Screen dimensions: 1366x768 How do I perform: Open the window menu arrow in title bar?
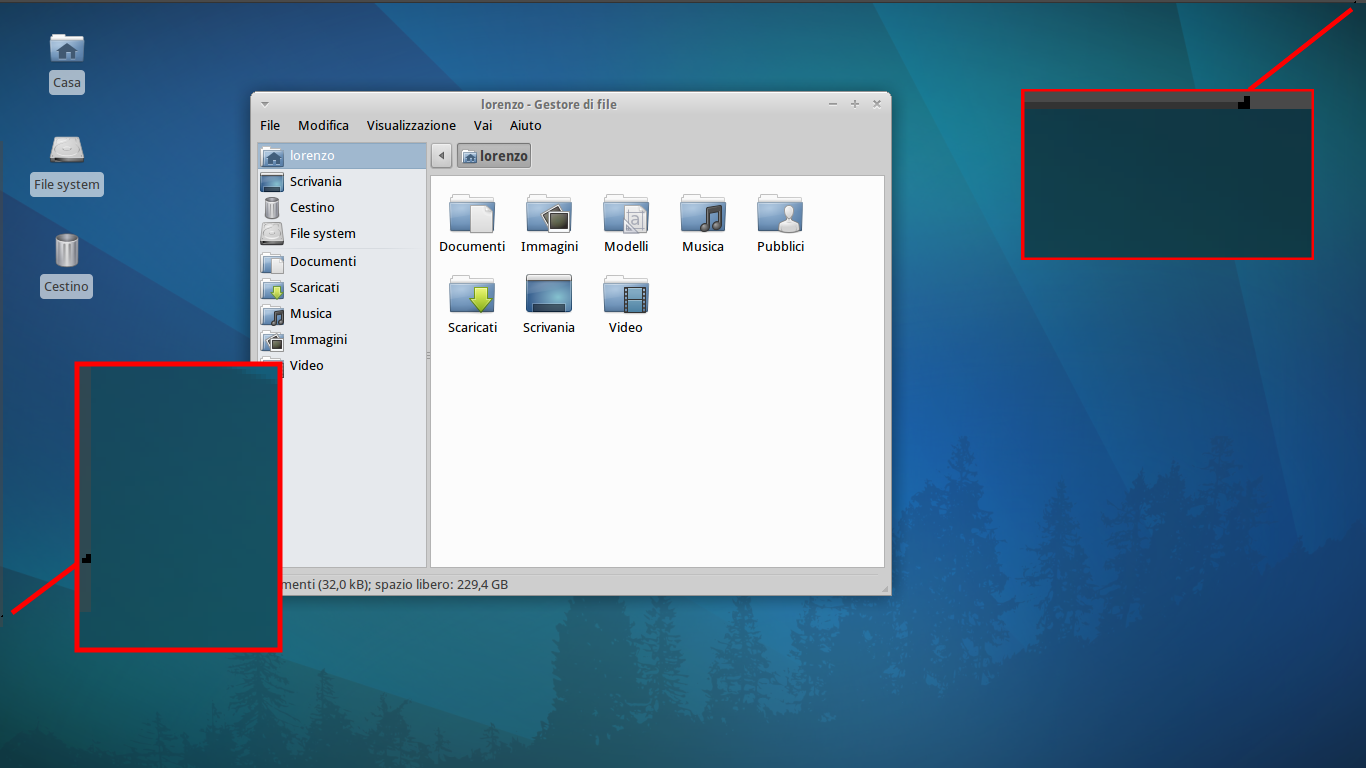tap(265, 104)
